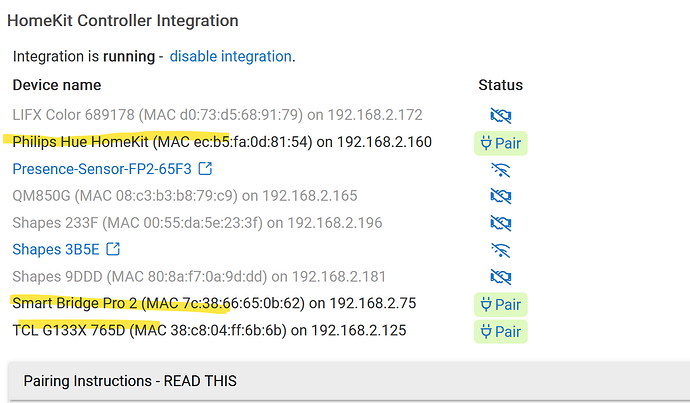Pair the Philips Hue HomeKit device
690x403 pixels.
pos(500,143)
